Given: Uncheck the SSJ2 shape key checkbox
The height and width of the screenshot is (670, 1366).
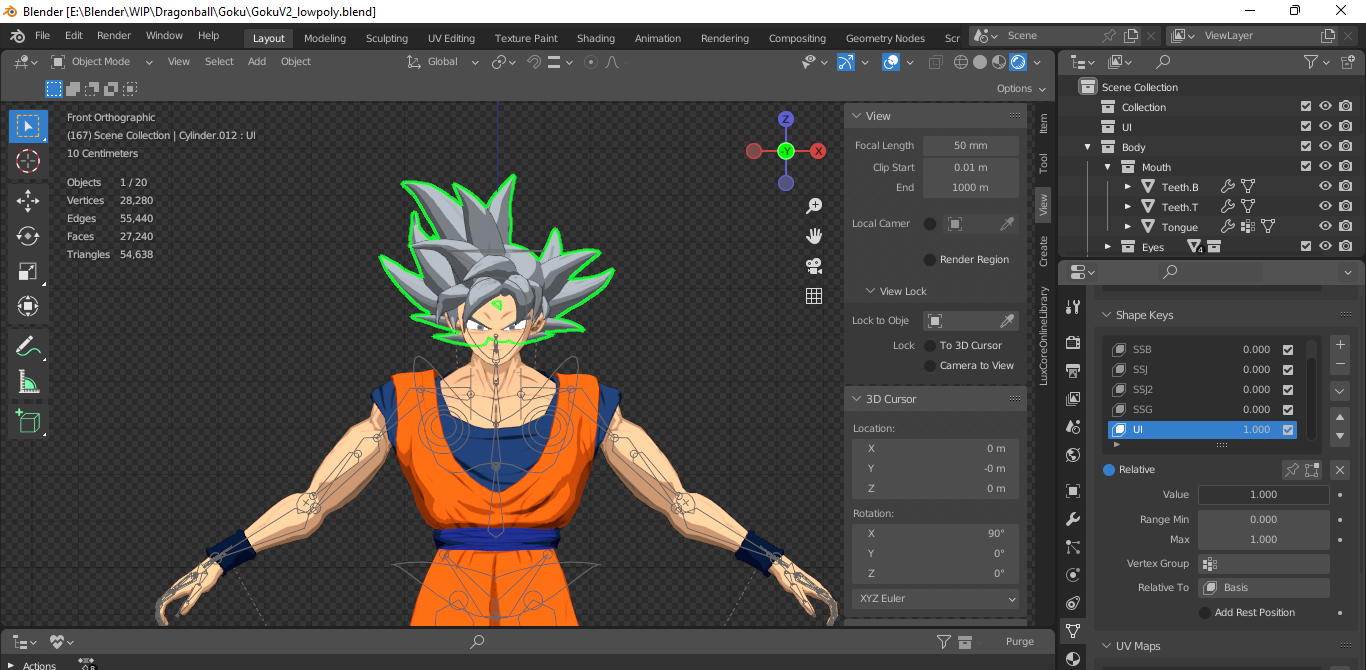Looking at the screenshot, I should click(x=1288, y=390).
